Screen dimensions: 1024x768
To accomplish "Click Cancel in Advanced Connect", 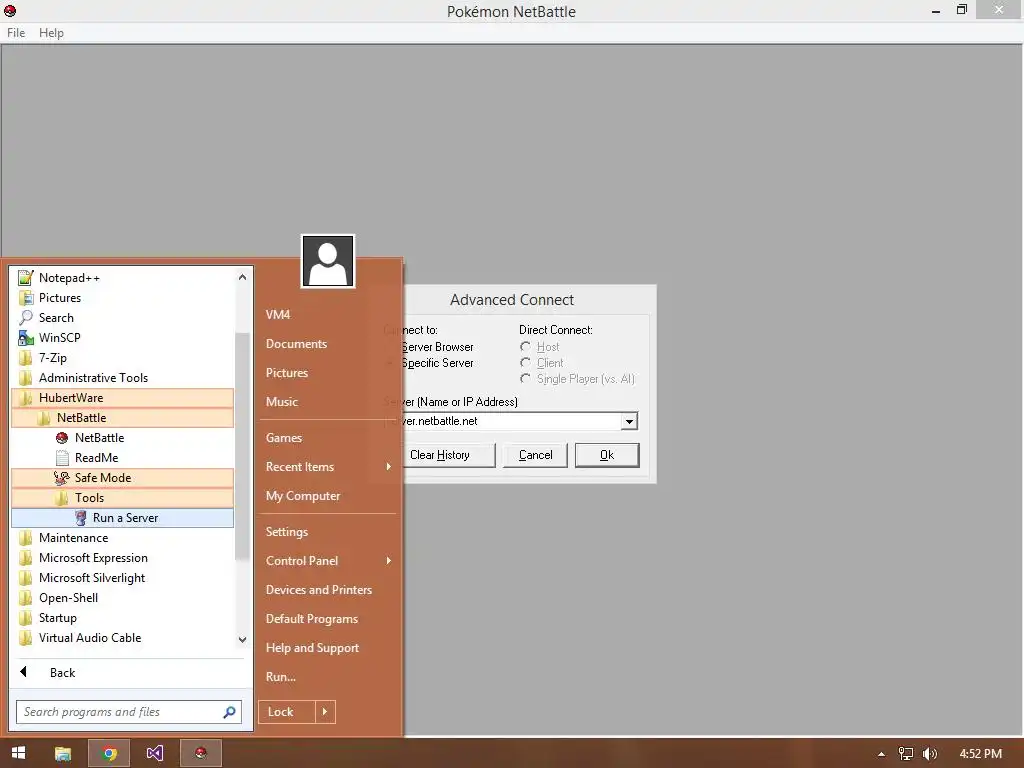I will (536, 455).
